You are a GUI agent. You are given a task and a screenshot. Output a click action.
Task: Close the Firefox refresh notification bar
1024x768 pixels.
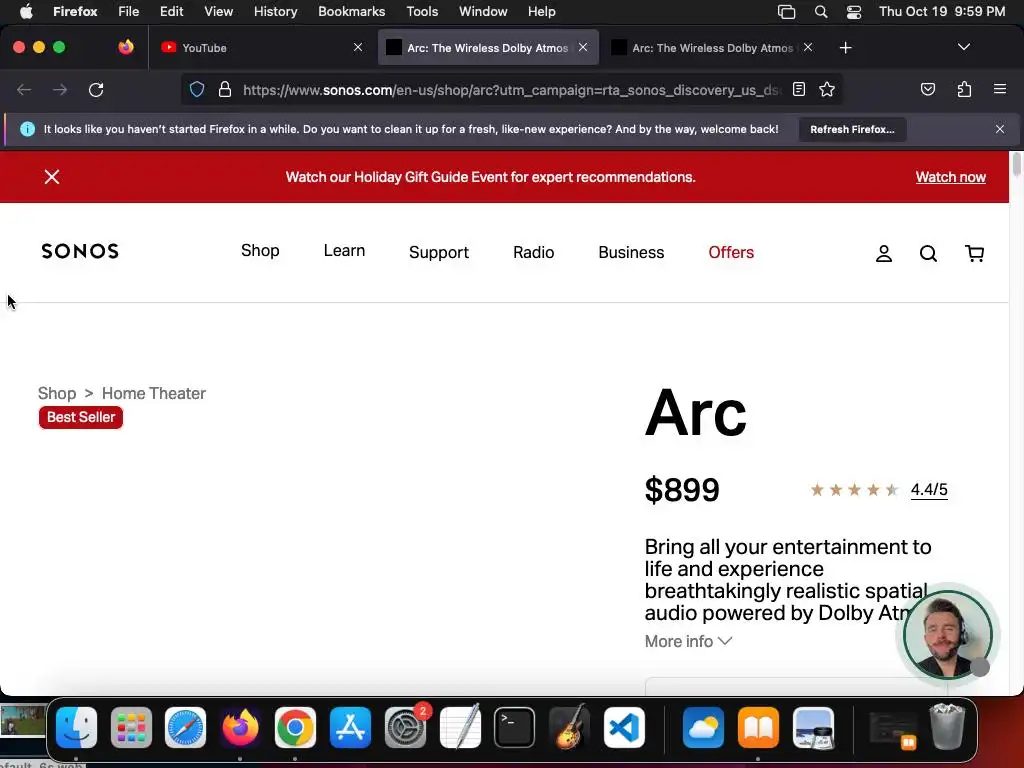tap(1000, 129)
